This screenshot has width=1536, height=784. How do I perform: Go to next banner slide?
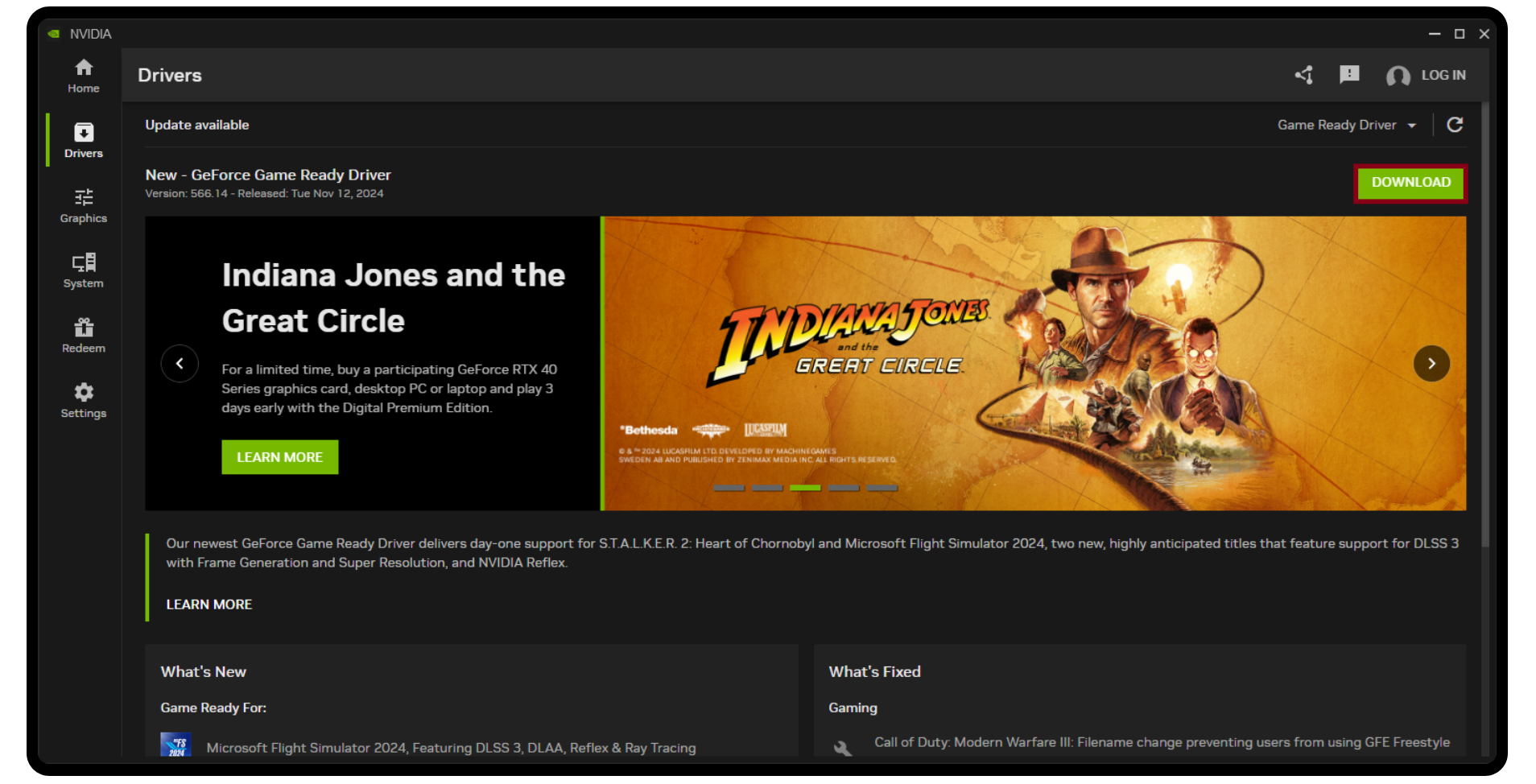click(x=1431, y=364)
